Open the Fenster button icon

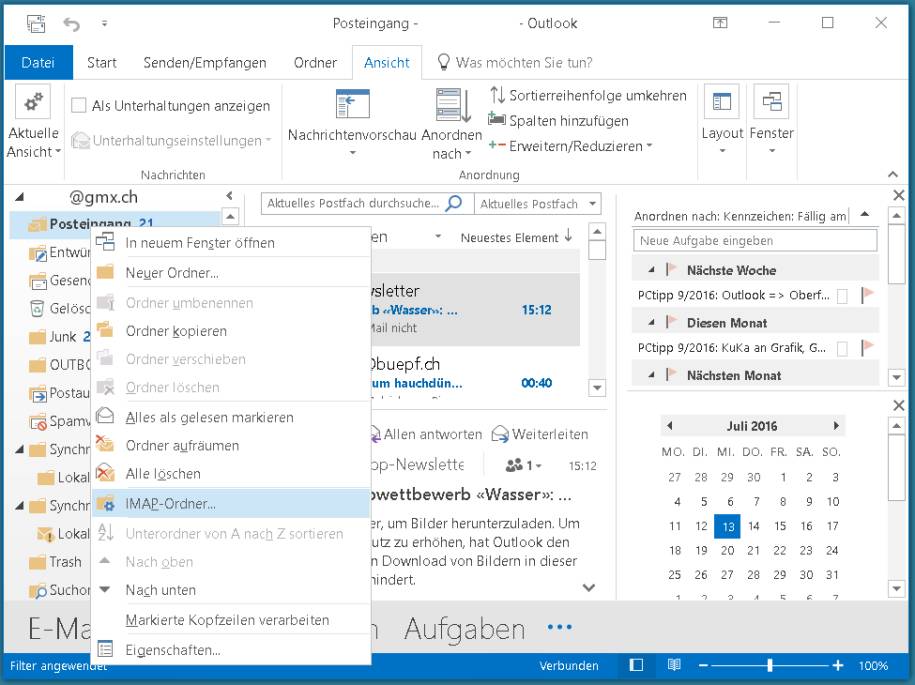tap(771, 102)
